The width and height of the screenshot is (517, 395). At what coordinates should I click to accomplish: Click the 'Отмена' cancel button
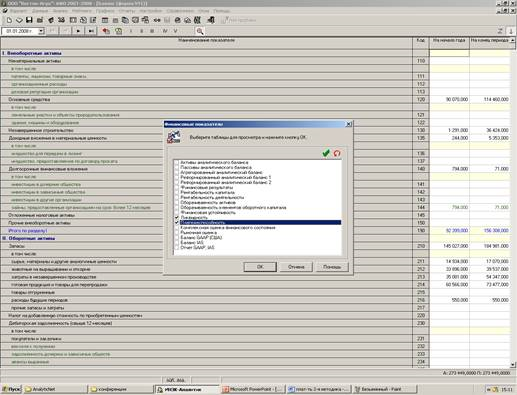[296, 267]
